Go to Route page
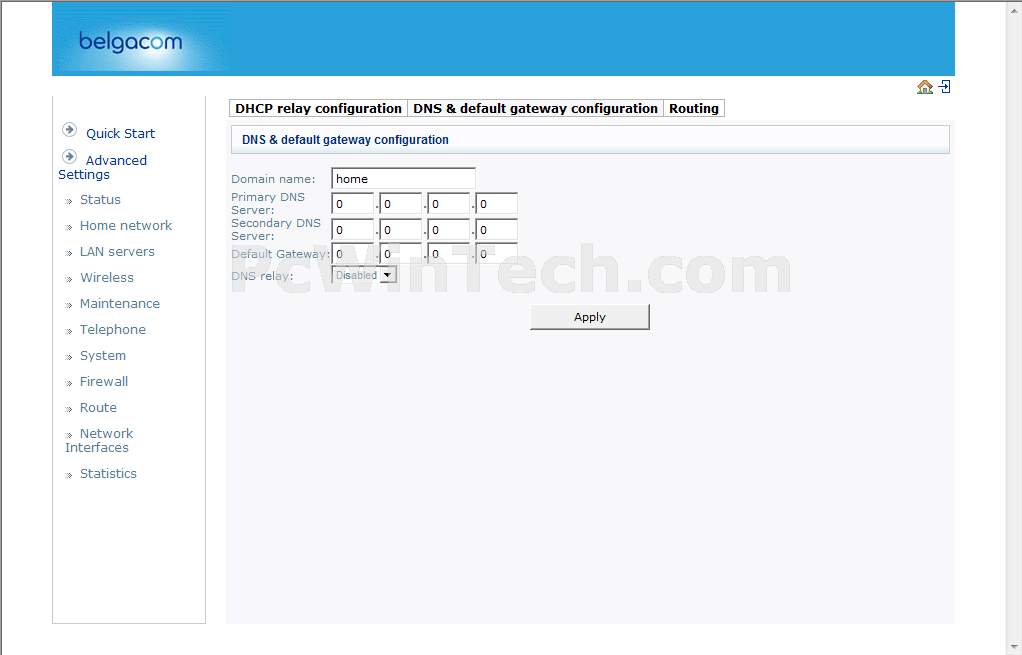The height and width of the screenshot is (655, 1022). coord(98,407)
